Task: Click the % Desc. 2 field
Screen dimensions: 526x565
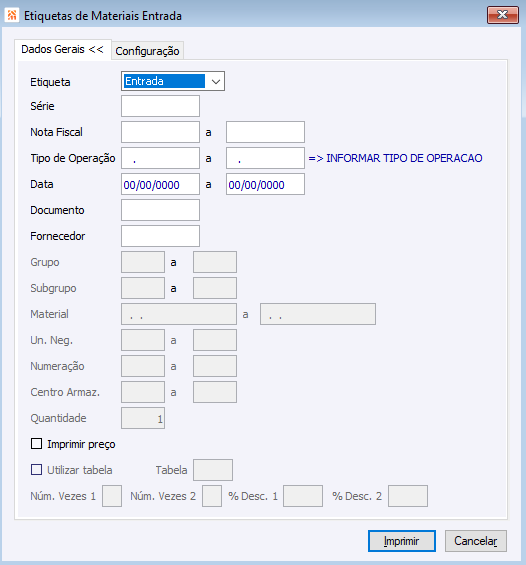Action: (x=408, y=496)
